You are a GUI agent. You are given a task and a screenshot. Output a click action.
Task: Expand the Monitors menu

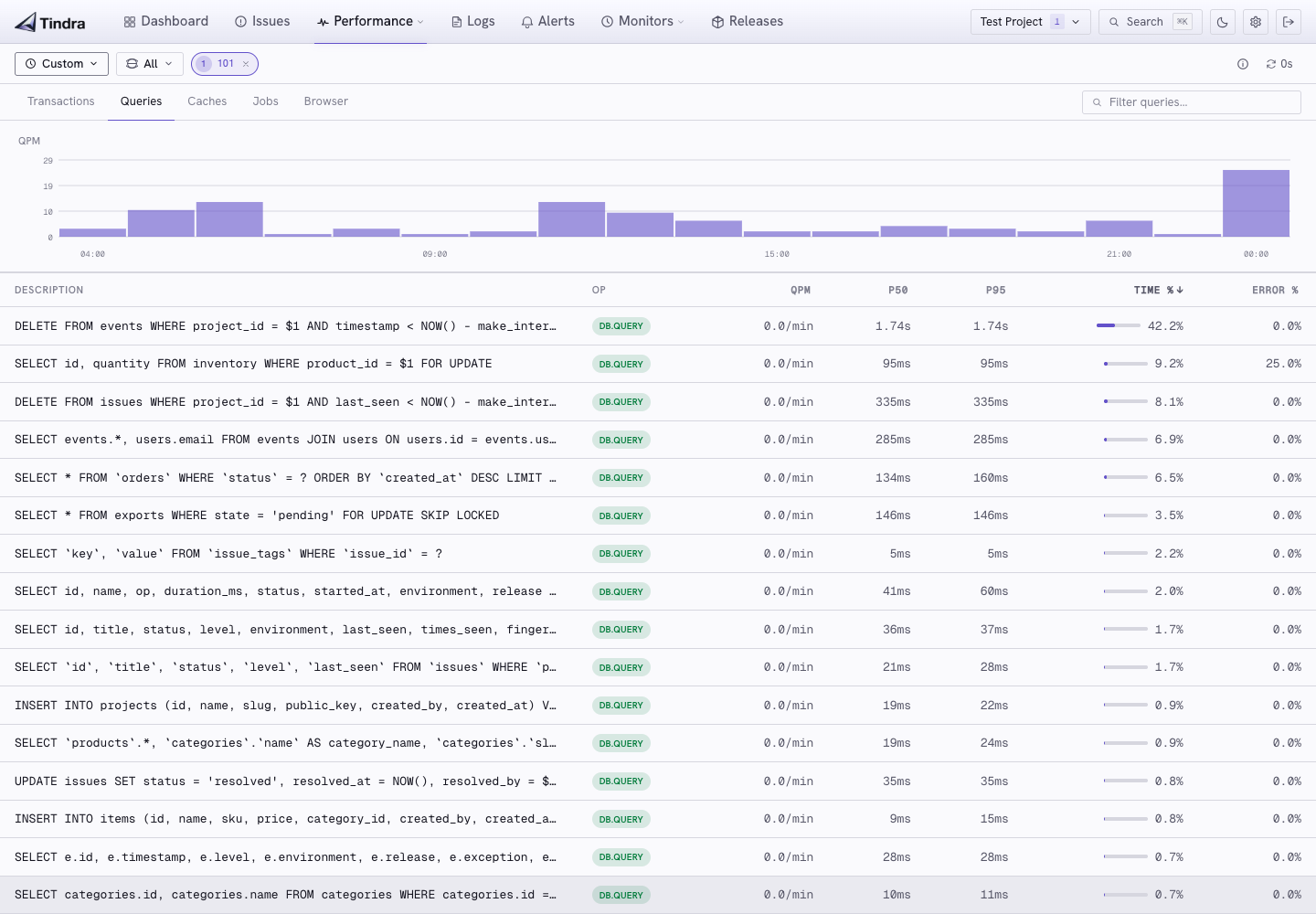642,21
